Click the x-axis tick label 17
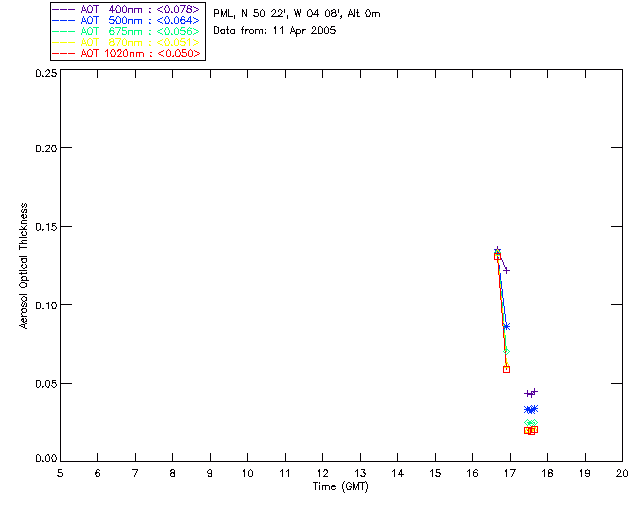Image resolution: width=640 pixels, height=512 pixels. click(x=510, y=473)
